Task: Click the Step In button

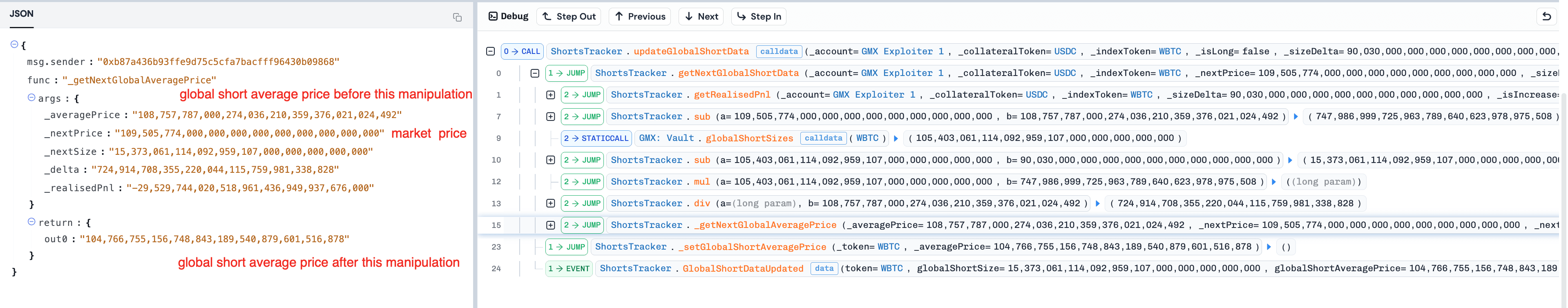Action: [758, 16]
